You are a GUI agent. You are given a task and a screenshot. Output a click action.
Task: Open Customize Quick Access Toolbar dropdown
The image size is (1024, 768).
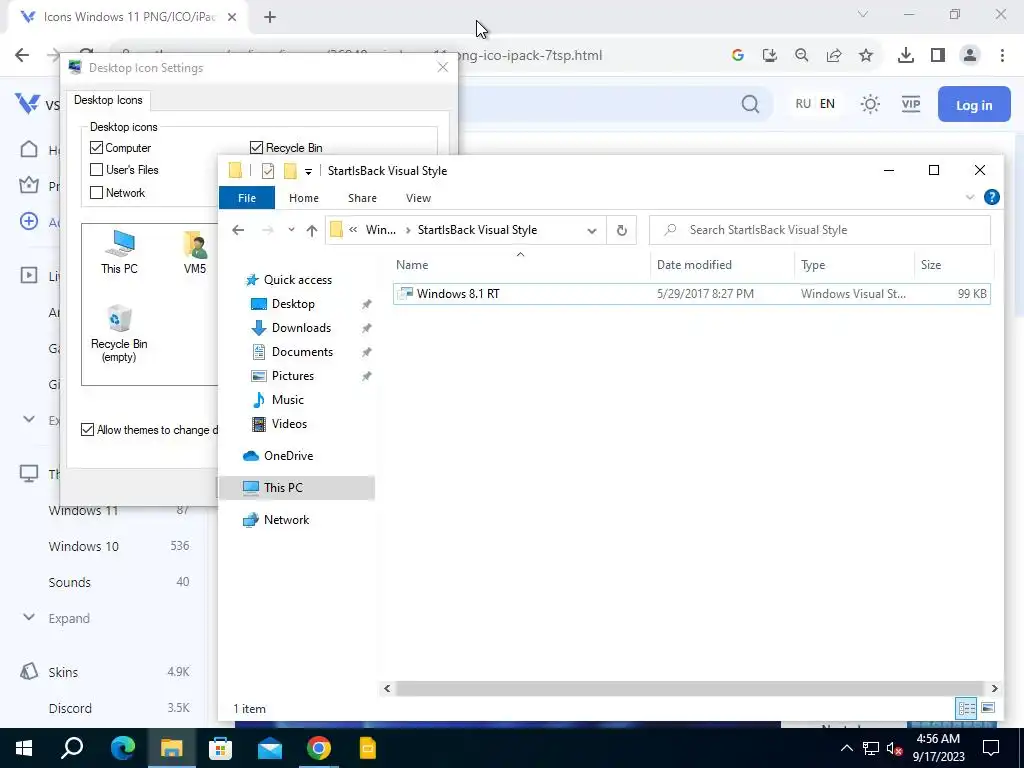click(308, 172)
